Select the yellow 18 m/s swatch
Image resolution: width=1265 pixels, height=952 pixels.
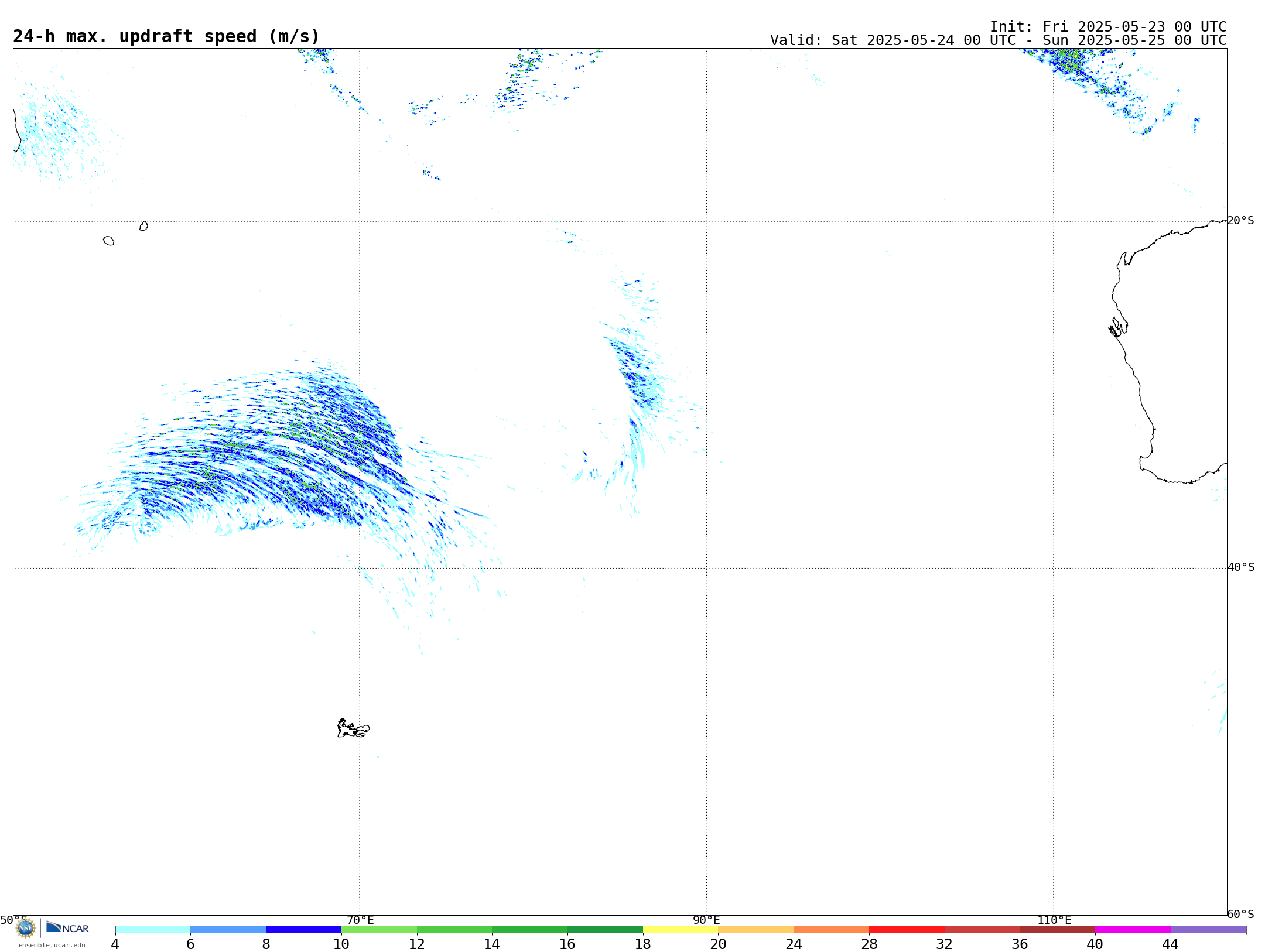click(x=681, y=930)
